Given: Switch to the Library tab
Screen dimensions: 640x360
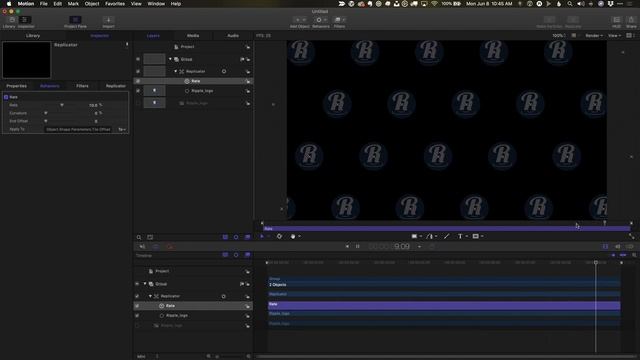Looking at the screenshot, I should click(x=33, y=36).
